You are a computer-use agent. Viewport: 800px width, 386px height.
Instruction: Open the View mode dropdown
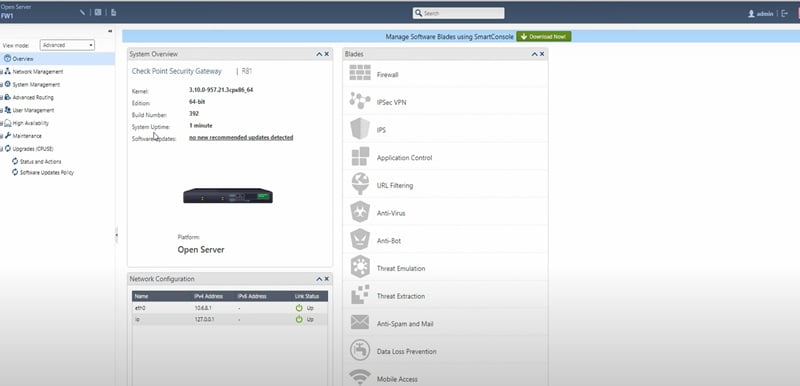pyautogui.click(x=67, y=45)
